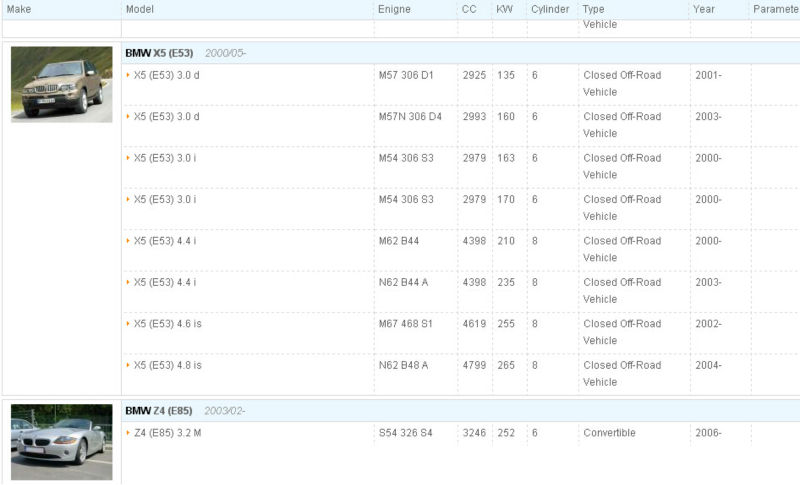
Task: Click the CC value 2993
Action: coord(474,117)
